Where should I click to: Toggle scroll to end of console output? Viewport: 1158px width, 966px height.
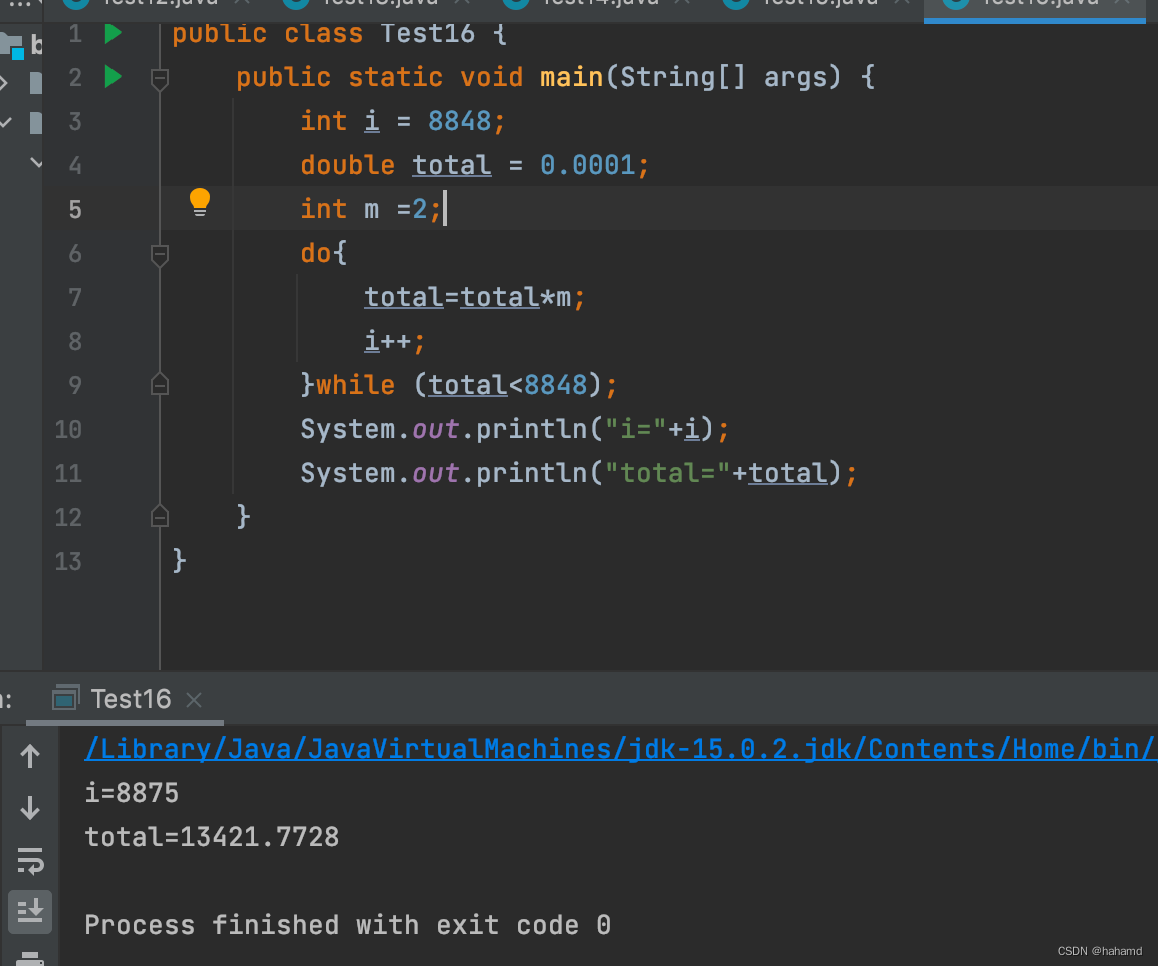tap(30, 911)
